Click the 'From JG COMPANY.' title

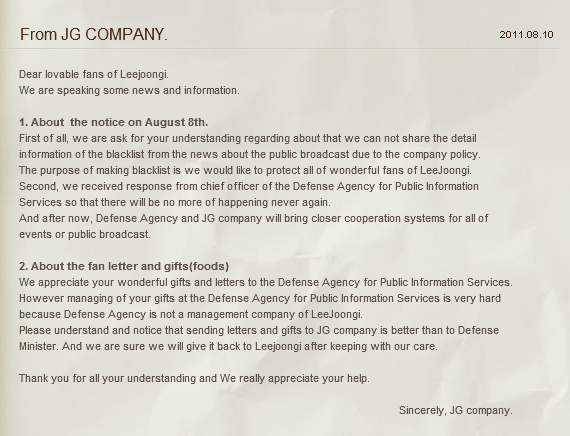click(x=94, y=35)
